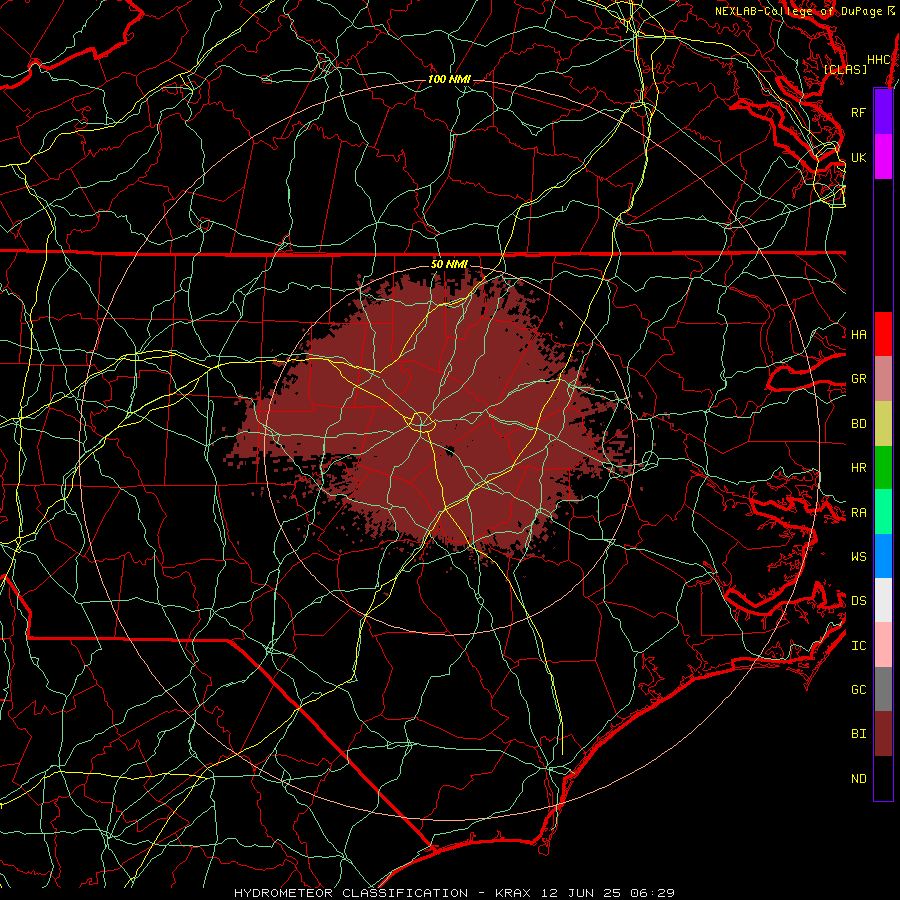900x900 pixels.
Task: Click the GC legend label
Action: [x=859, y=689]
